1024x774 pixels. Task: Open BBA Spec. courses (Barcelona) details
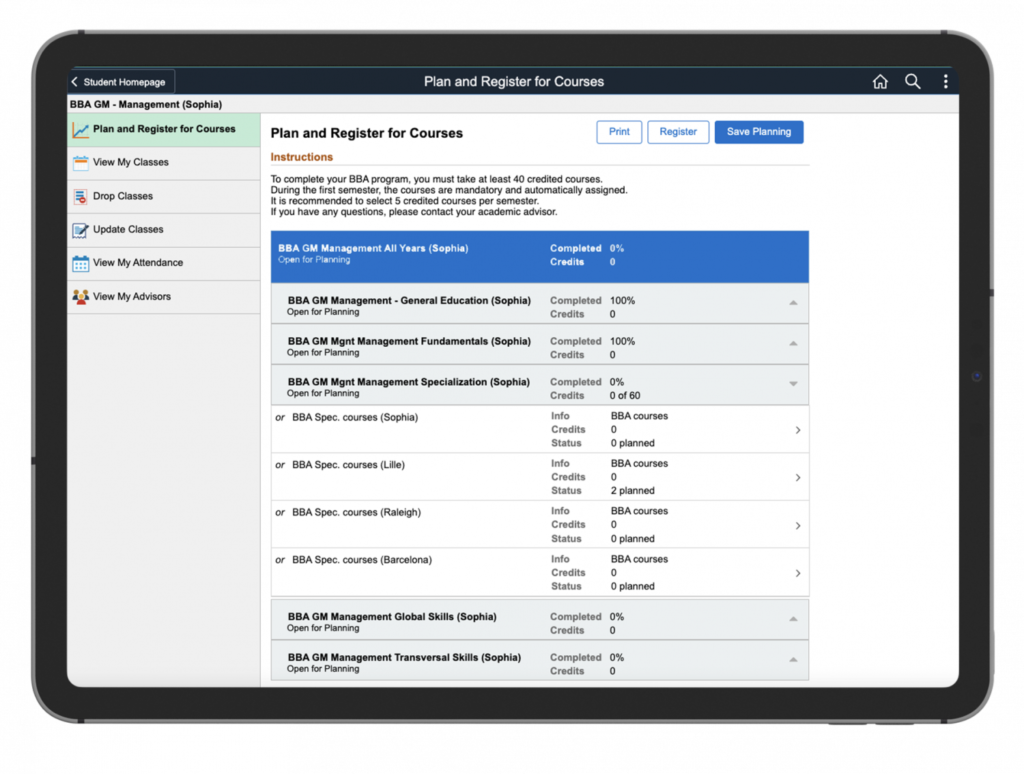coord(796,572)
